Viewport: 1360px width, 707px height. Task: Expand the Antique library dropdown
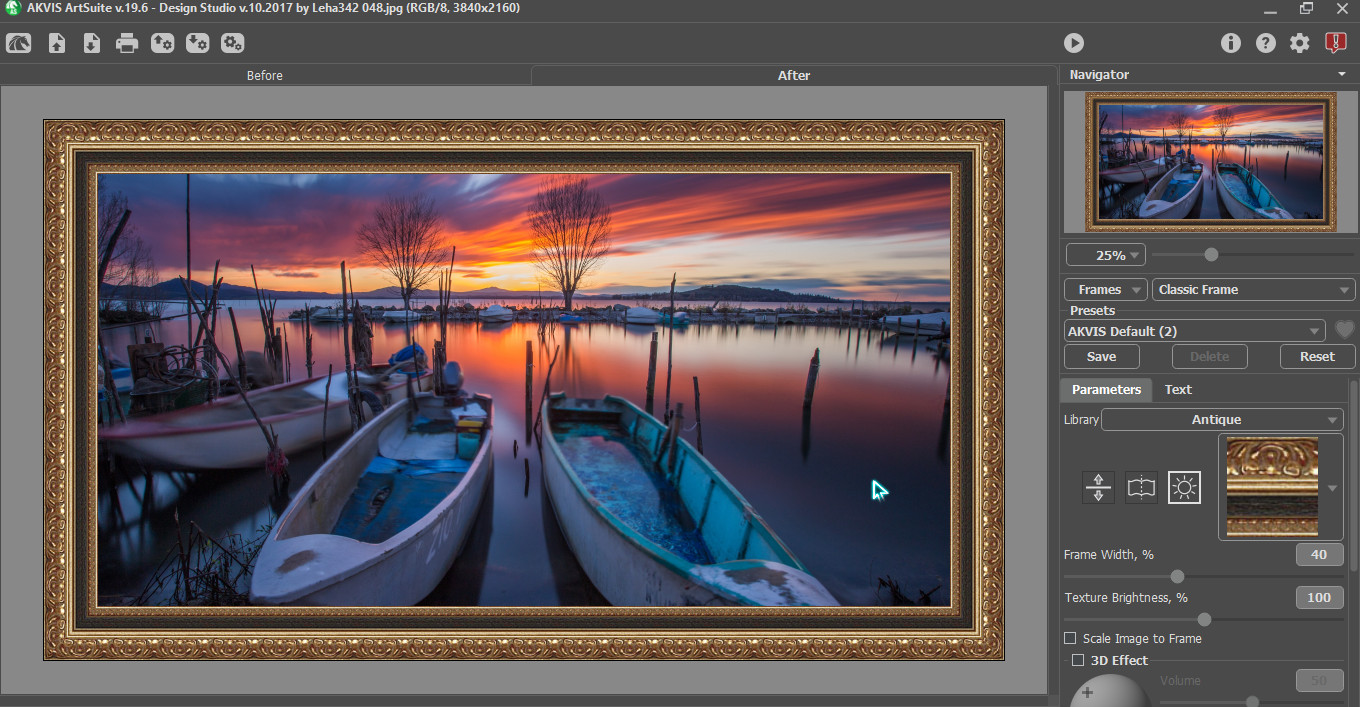pyautogui.click(x=1221, y=420)
